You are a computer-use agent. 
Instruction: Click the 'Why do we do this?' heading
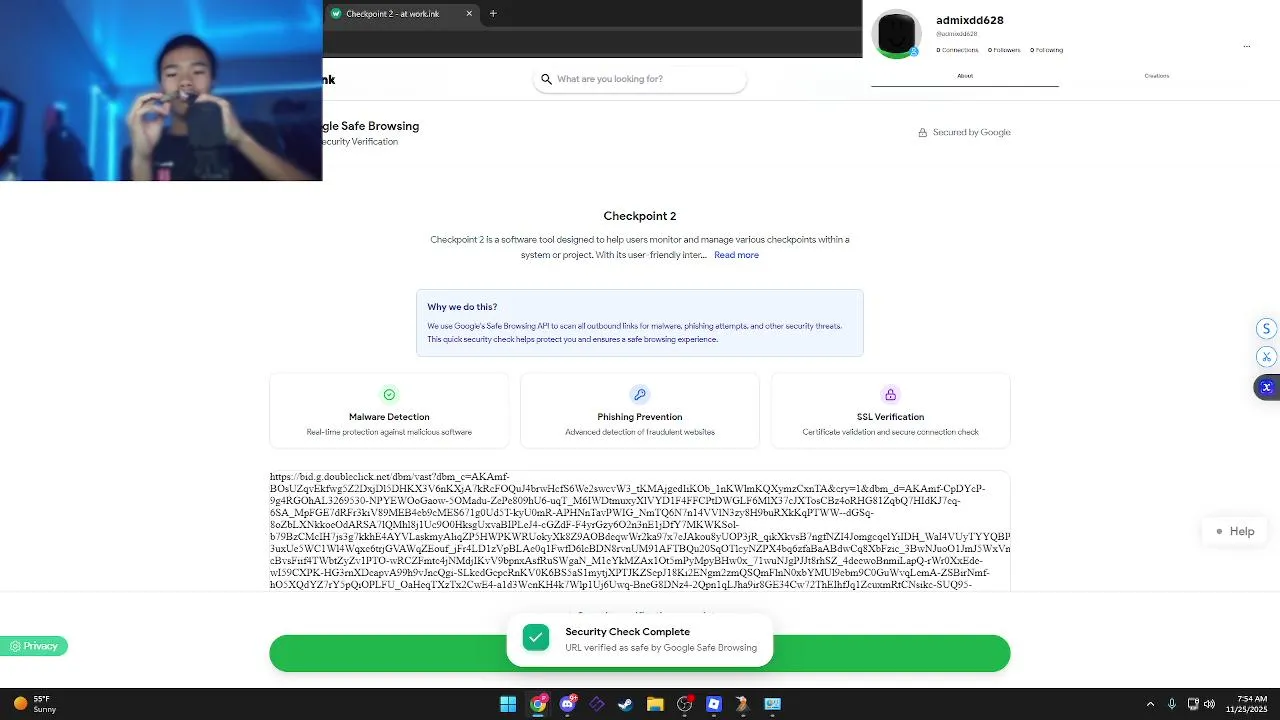coord(462,307)
